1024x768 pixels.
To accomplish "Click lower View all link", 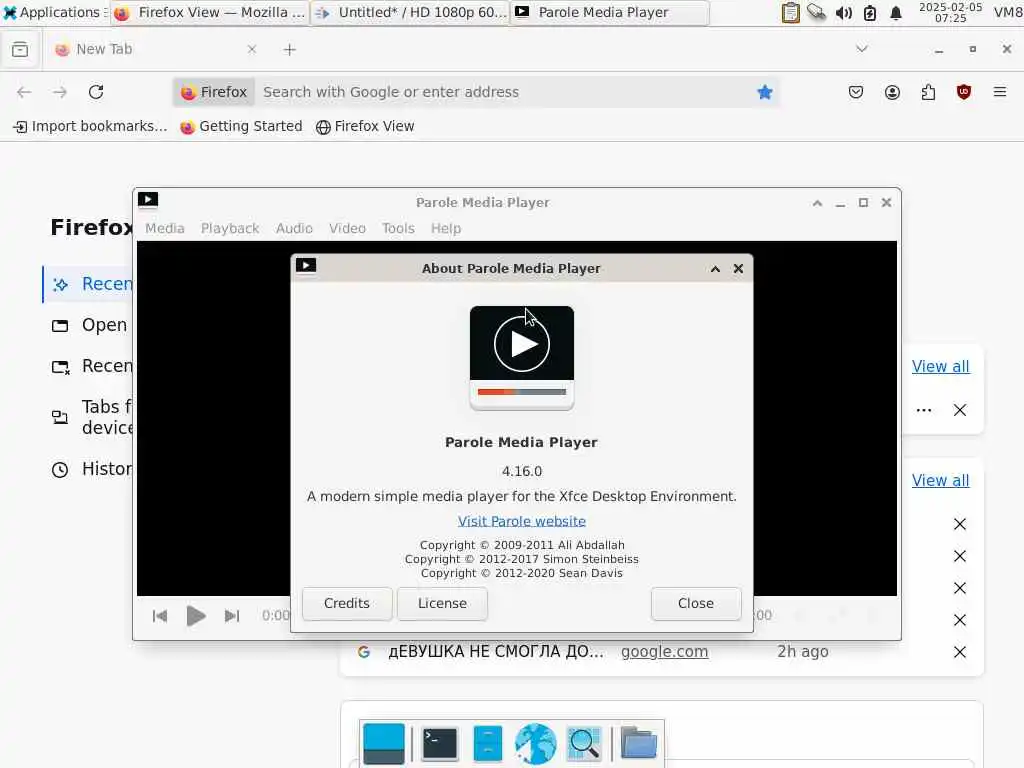I will click(x=940, y=481).
